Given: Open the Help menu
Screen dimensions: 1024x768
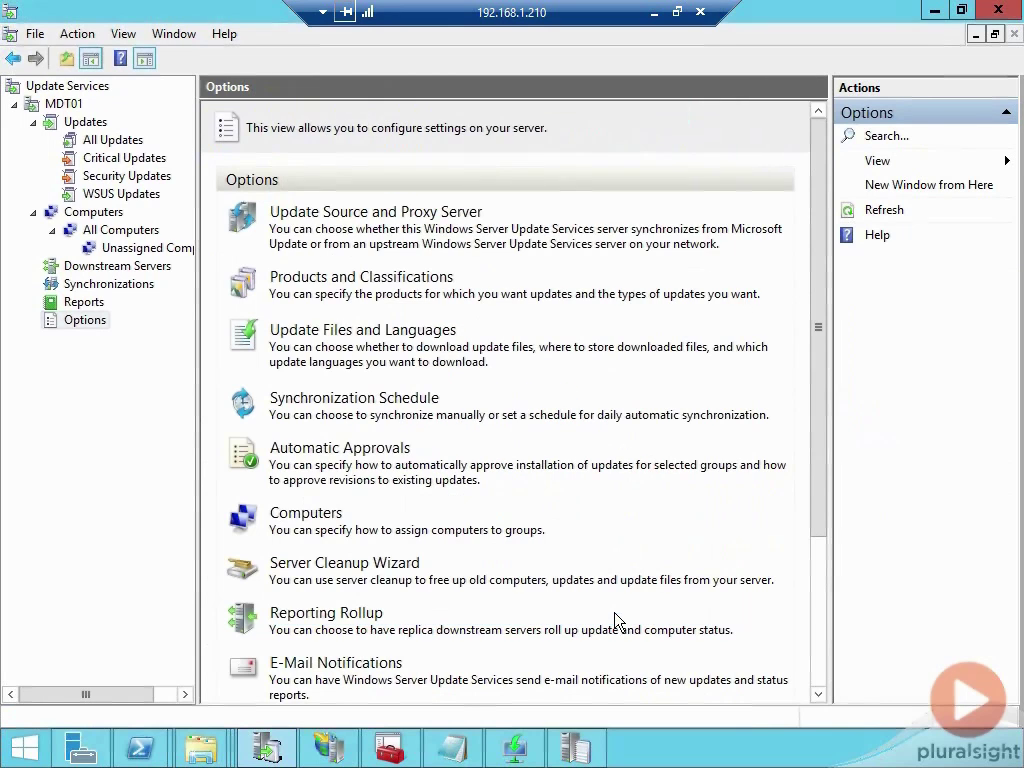Looking at the screenshot, I should point(224,34).
